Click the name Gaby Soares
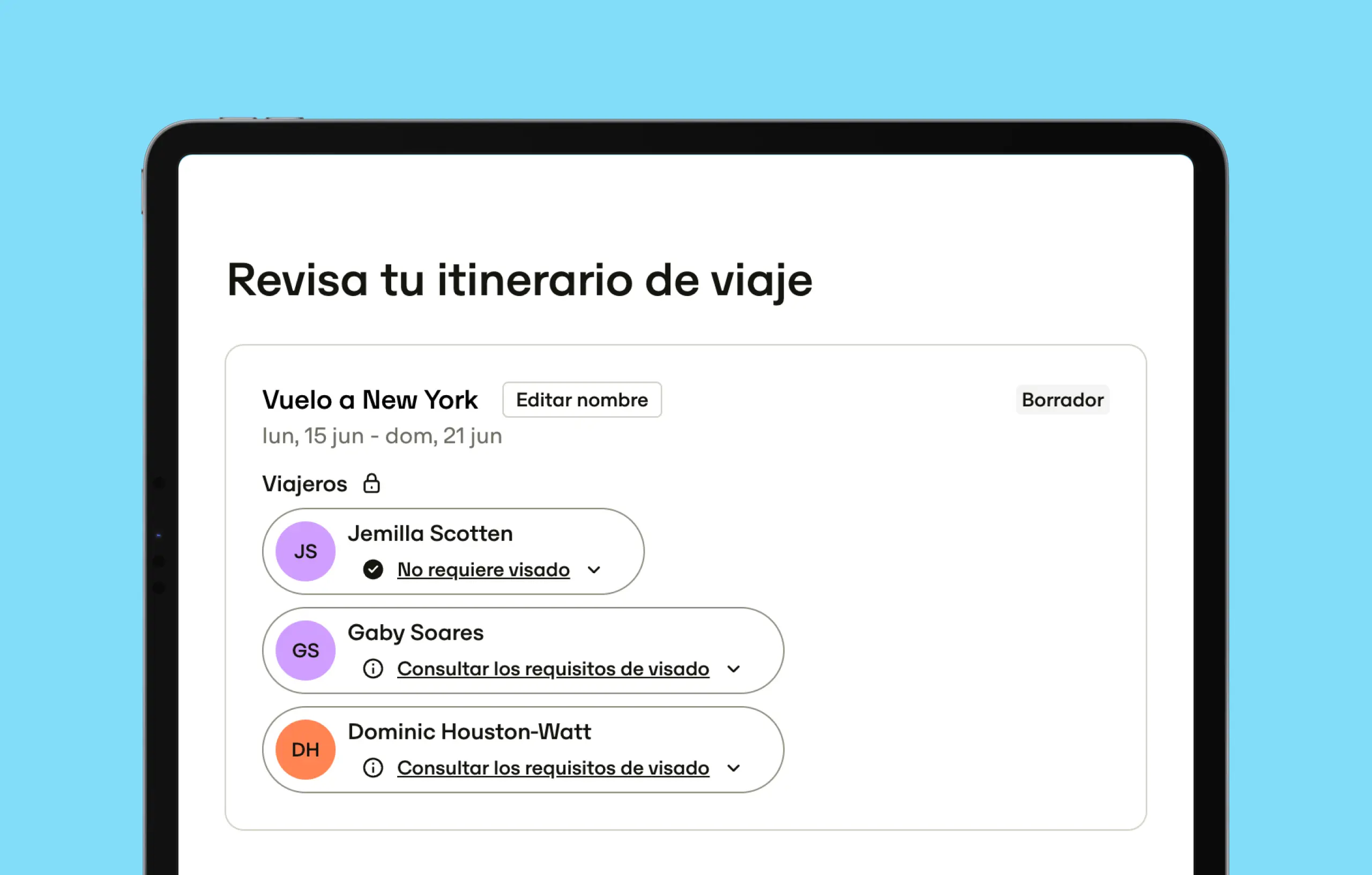 (416, 633)
